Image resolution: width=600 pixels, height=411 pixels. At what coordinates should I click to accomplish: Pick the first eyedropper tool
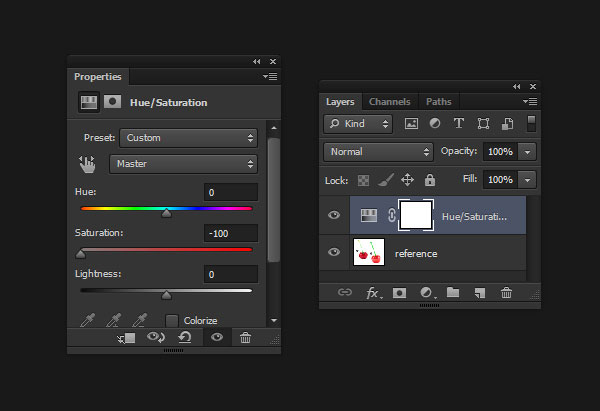click(x=88, y=320)
